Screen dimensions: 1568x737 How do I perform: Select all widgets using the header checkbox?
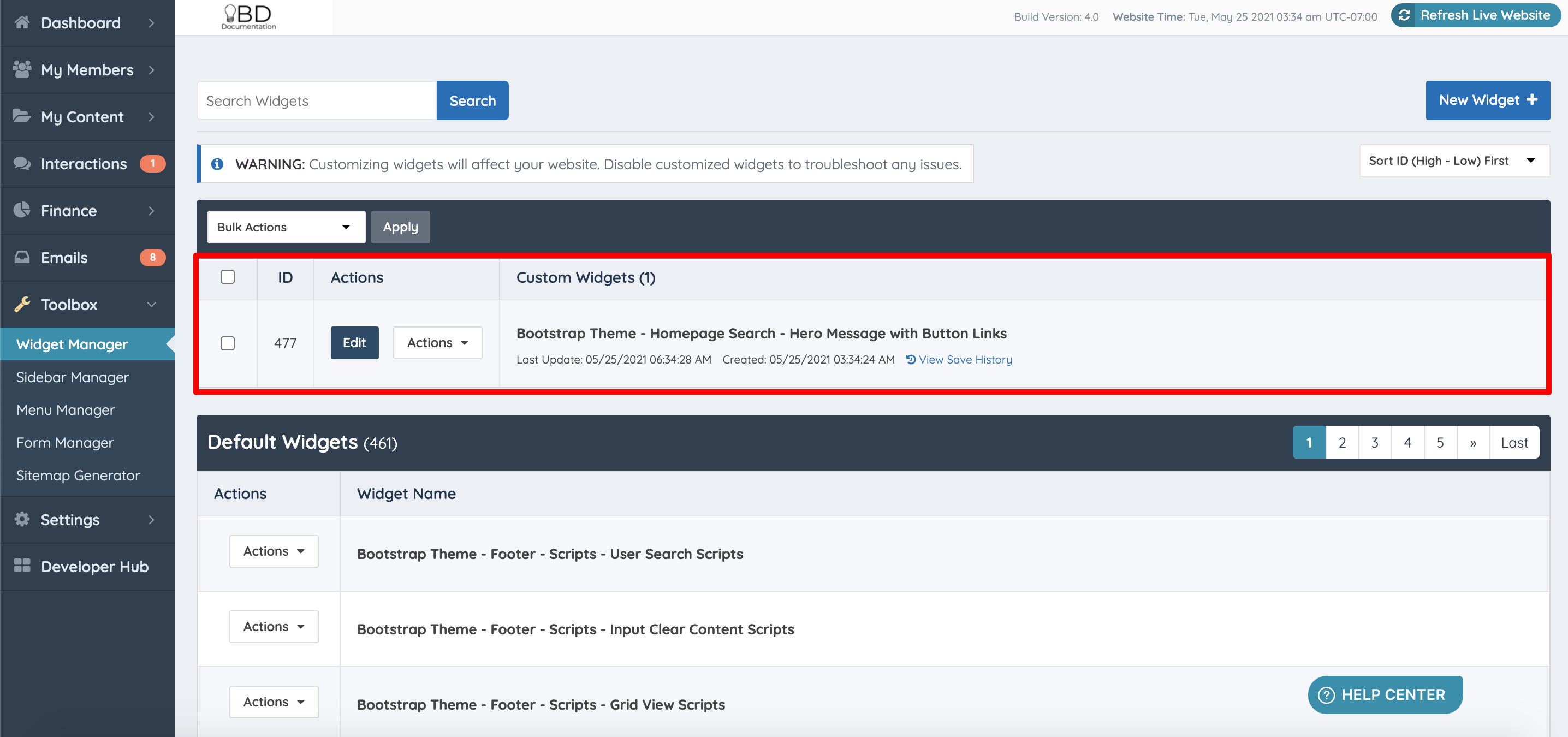click(228, 277)
